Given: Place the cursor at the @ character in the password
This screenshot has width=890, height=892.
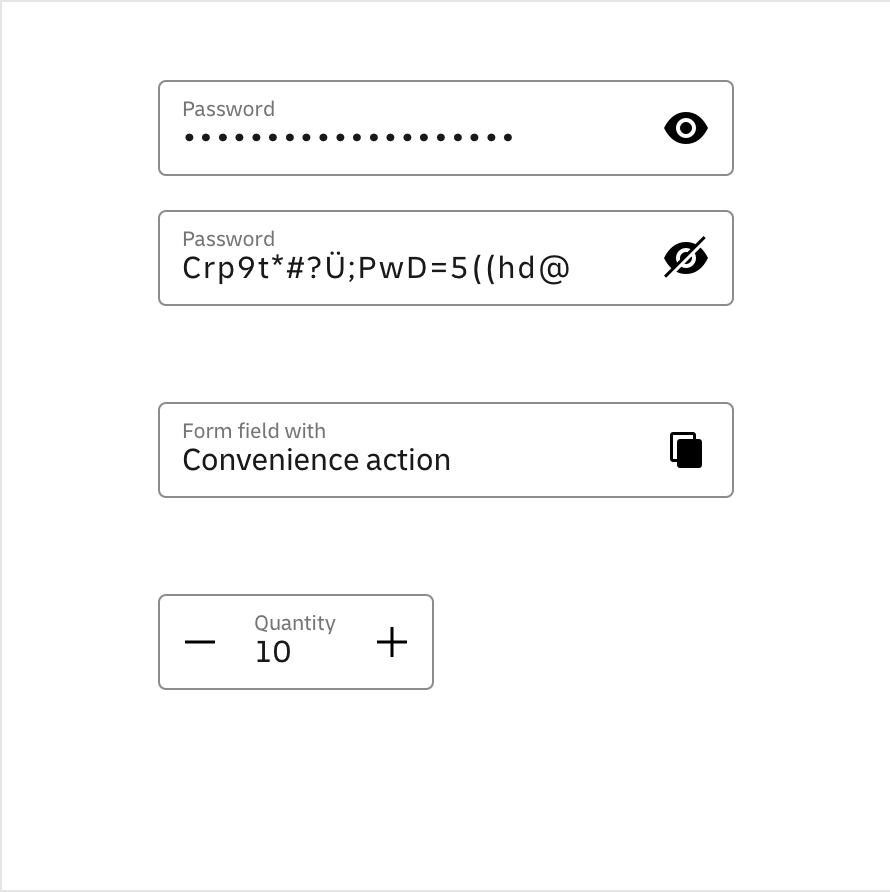Looking at the screenshot, I should tap(554, 268).
